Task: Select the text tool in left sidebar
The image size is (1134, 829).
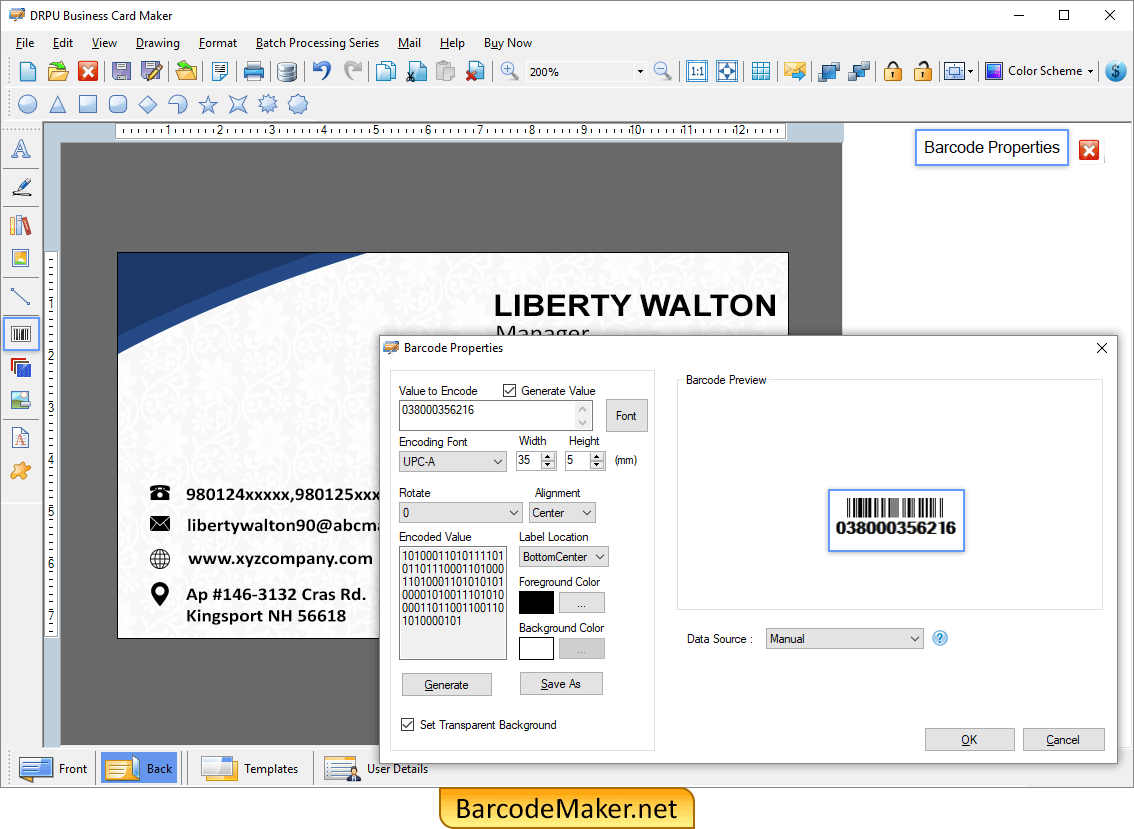Action: click(x=21, y=149)
